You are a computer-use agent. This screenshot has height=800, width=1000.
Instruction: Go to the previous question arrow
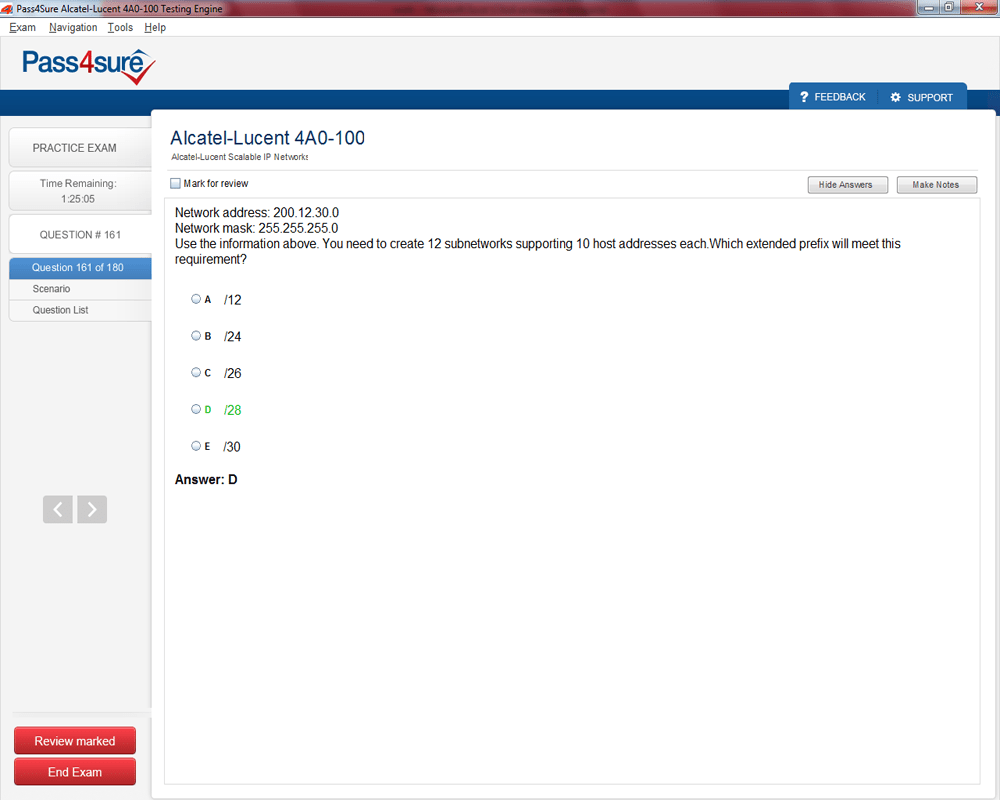point(57,509)
